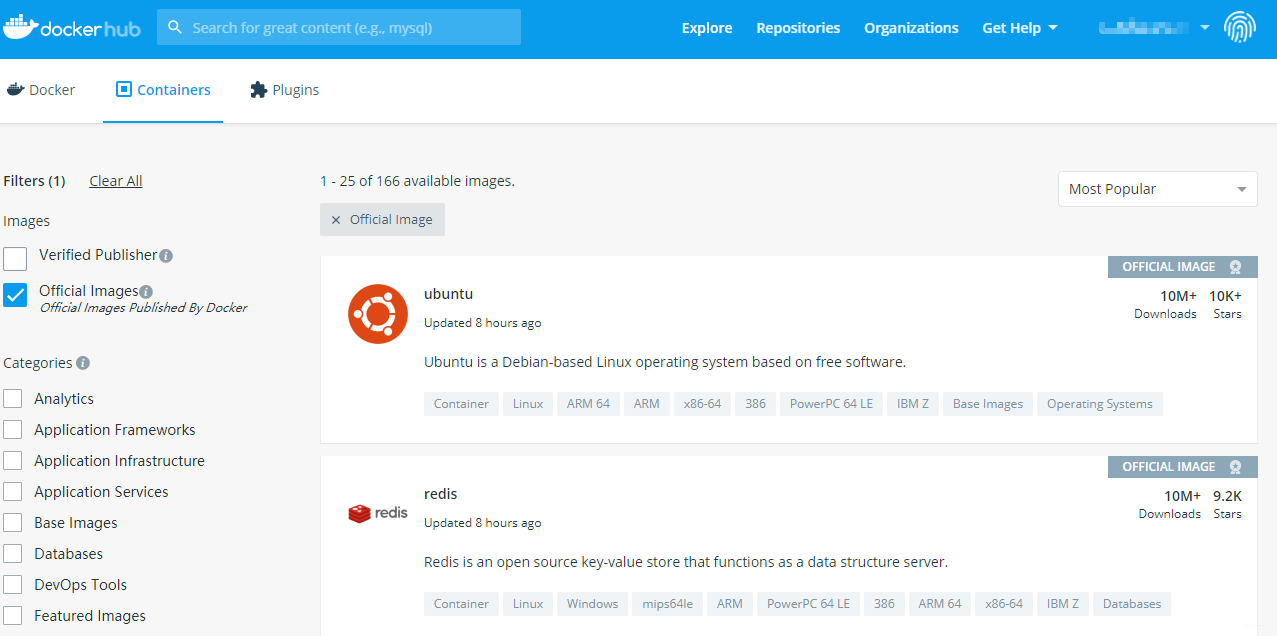The width and height of the screenshot is (1277, 636).
Task: Expand the Get Help menu
Action: coord(1020,28)
